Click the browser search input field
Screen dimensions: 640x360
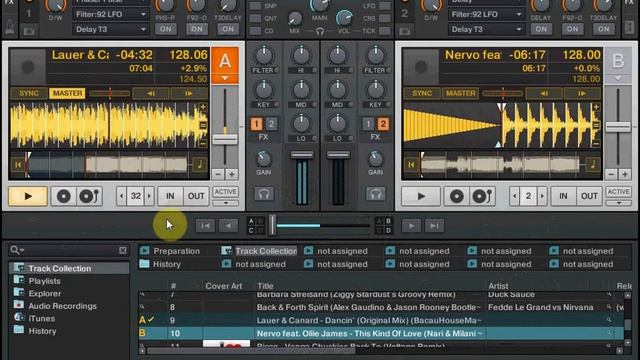point(70,250)
